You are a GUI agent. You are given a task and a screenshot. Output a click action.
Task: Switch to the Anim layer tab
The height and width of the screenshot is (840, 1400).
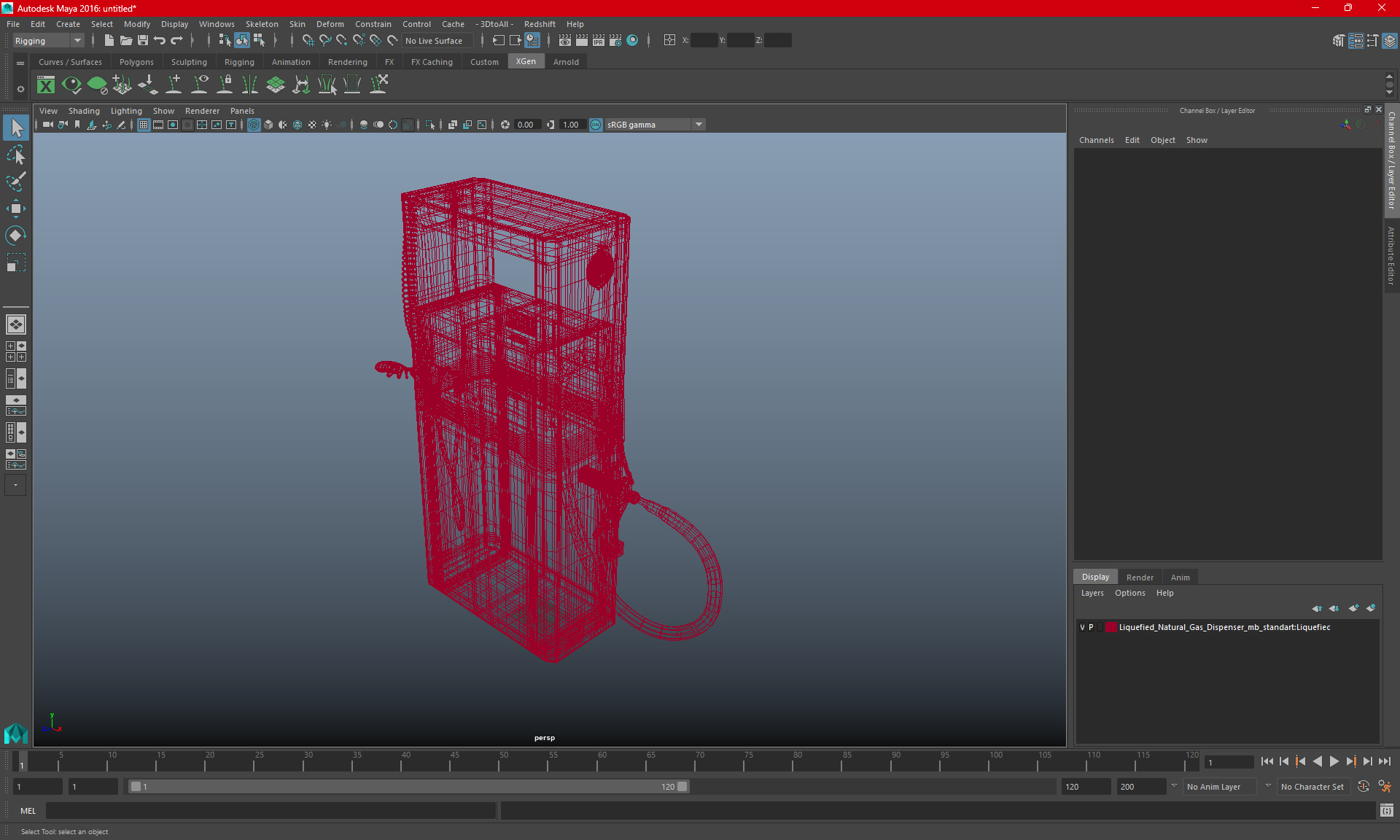point(1180,577)
